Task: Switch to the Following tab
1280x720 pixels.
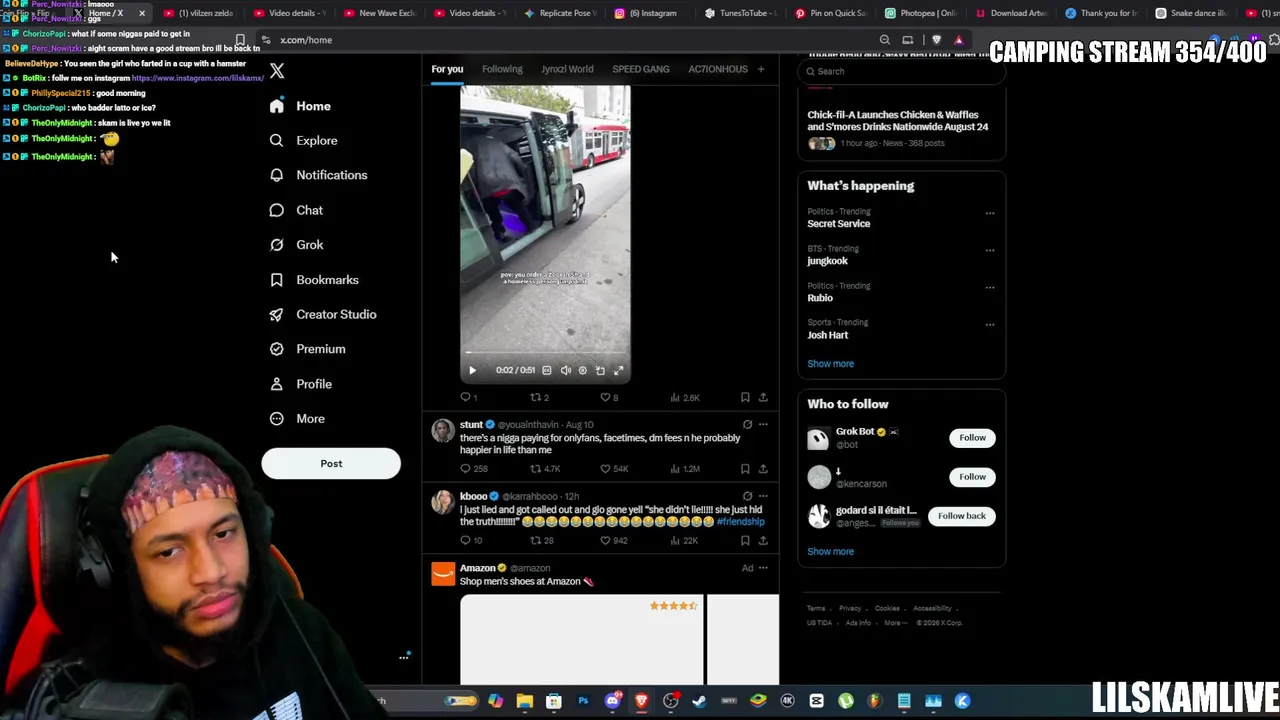Action: click(502, 69)
